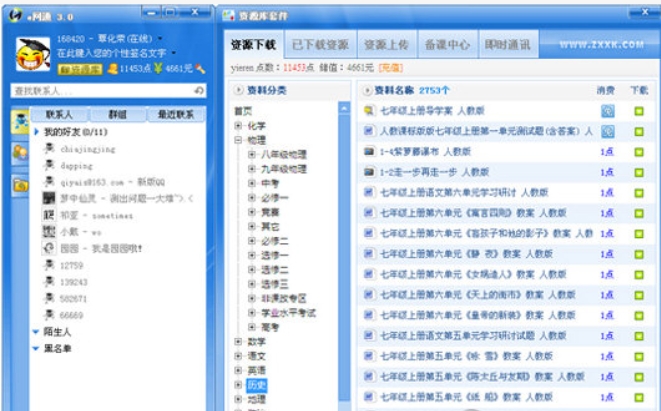Viewport: 661px width, 411px height.
Task: Click the green download icon for 《静夜》教案
Action: 639,254
